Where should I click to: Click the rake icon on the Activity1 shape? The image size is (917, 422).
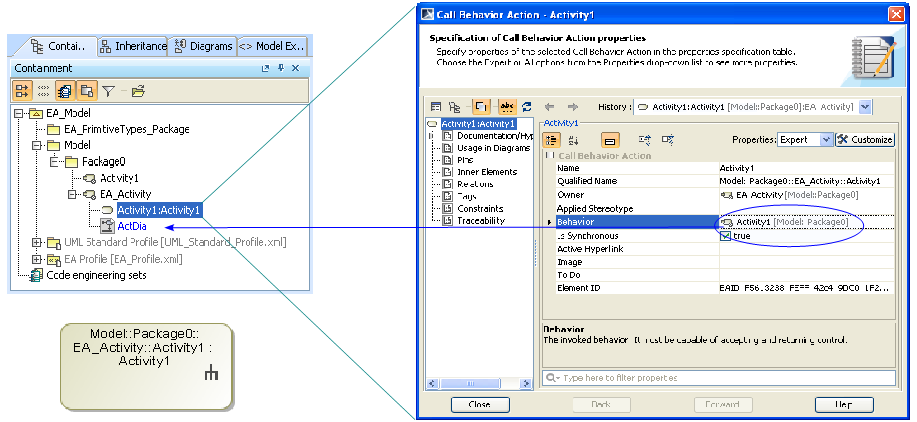coord(211,373)
